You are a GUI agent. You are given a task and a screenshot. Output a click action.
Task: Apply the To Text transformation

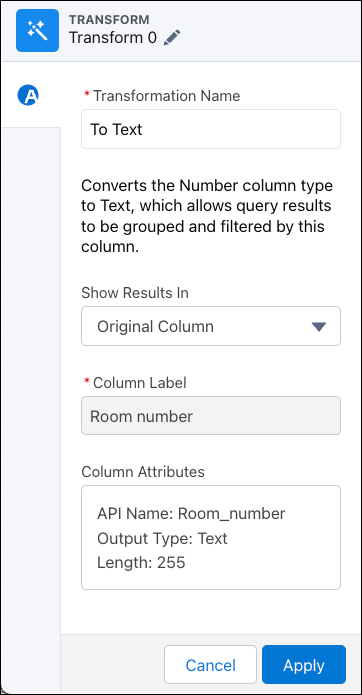pos(304,664)
